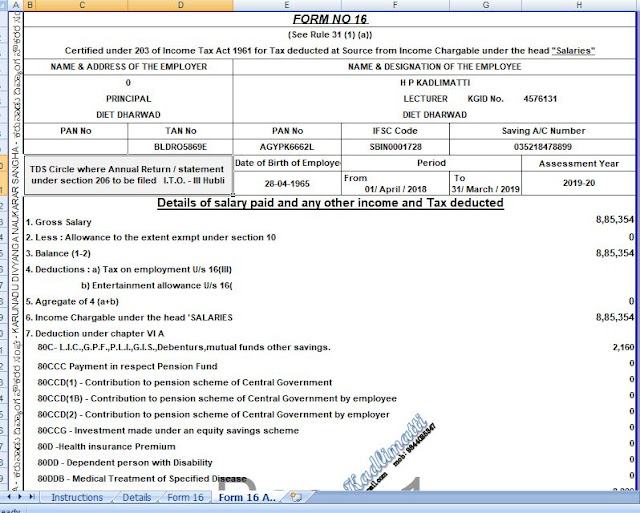Viewport: 640px width, 513px height.
Task: Select the Form 16 A.. sheet tab
Action: (x=247, y=497)
